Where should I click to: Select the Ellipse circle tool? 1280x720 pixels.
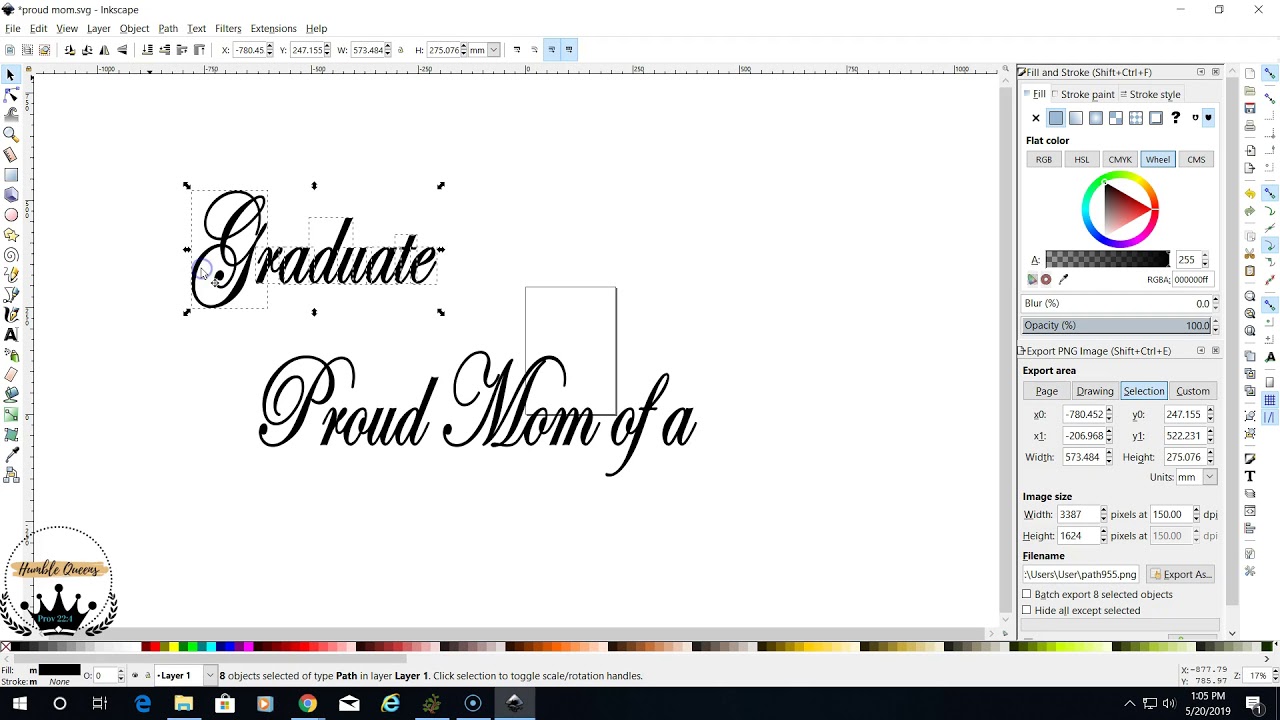(11, 215)
